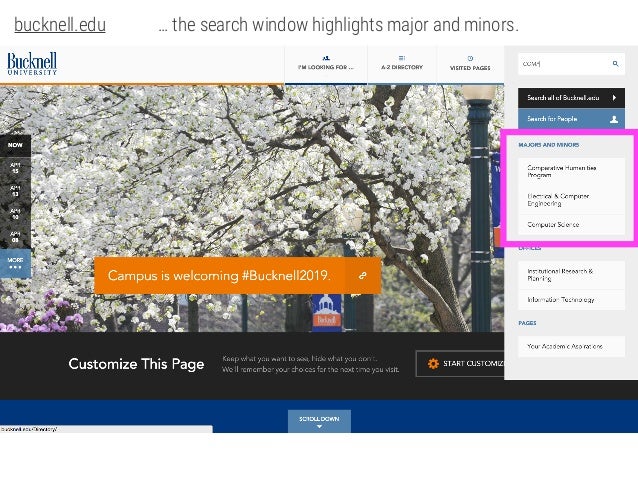Screen dimensions: 638x479
Task: Select Search all of Bucknell.edu button
Action: tap(571, 98)
